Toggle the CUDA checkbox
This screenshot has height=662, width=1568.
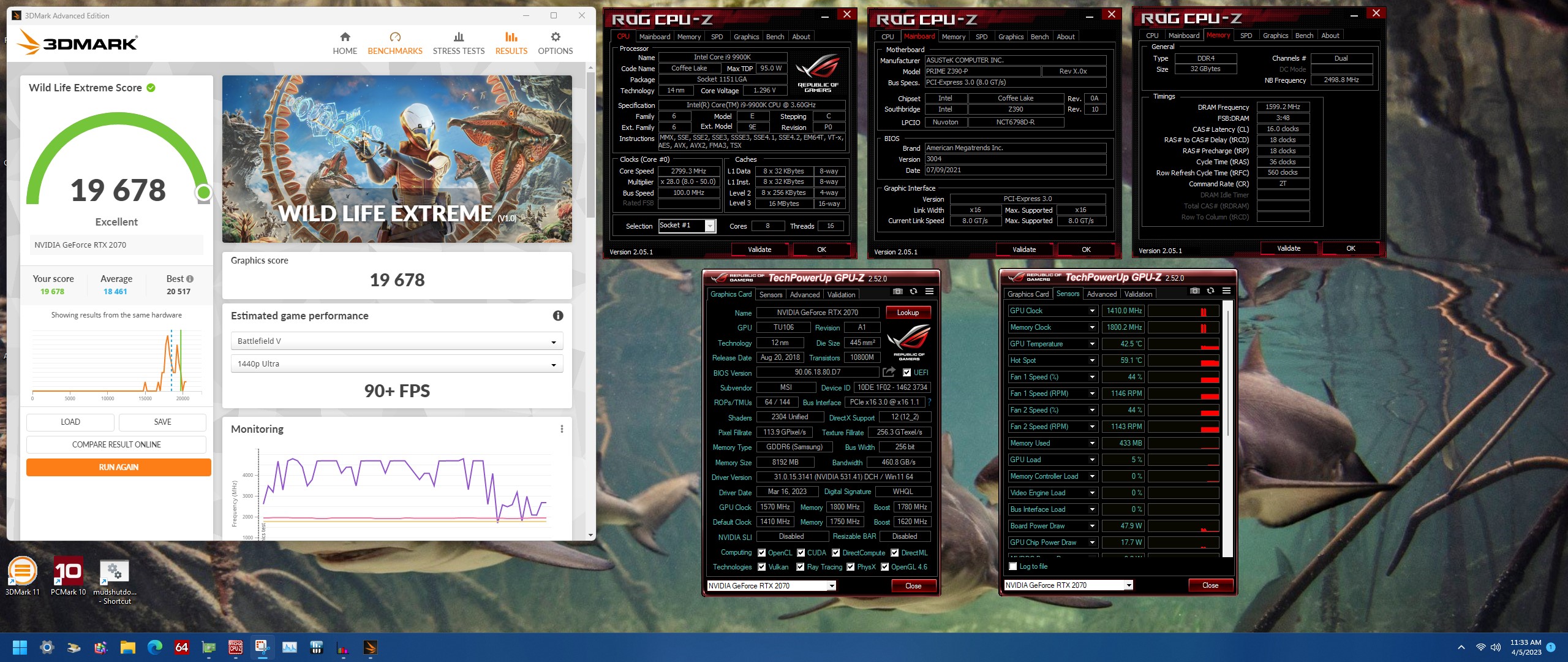(x=801, y=552)
